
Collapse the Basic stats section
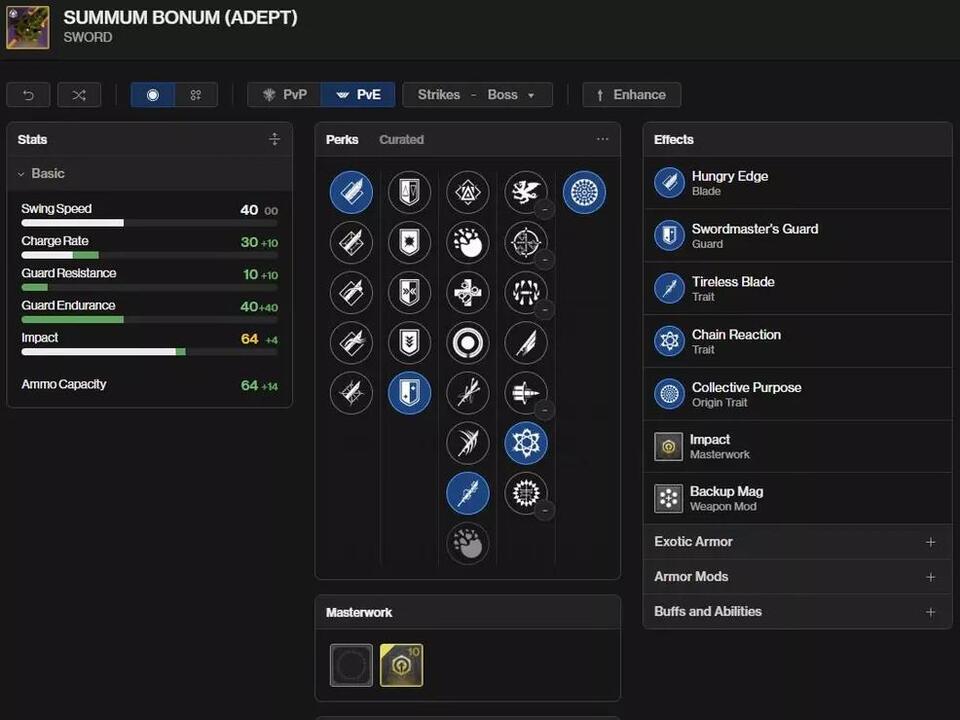click(x=41, y=174)
